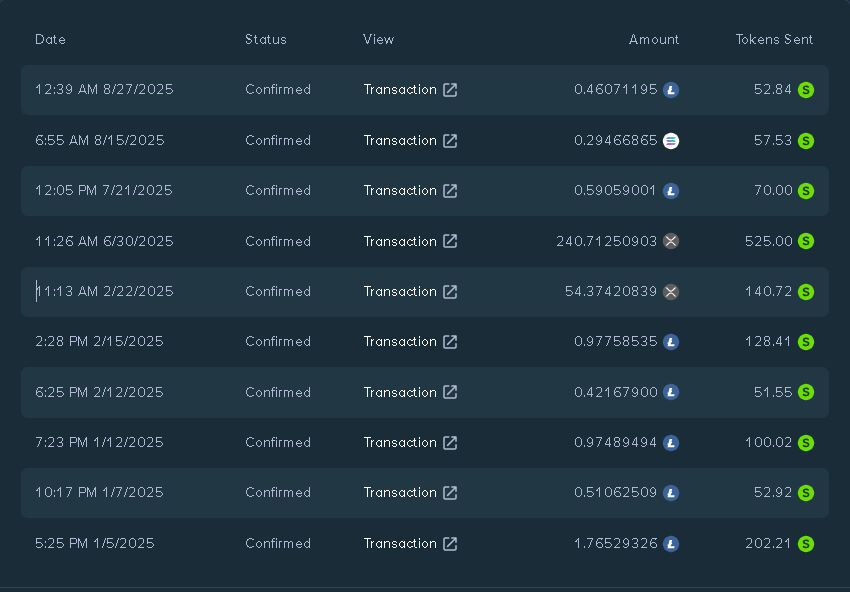The height and width of the screenshot is (592, 850).
Task: Click amount value 0.29466865
Action: (x=616, y=140)
